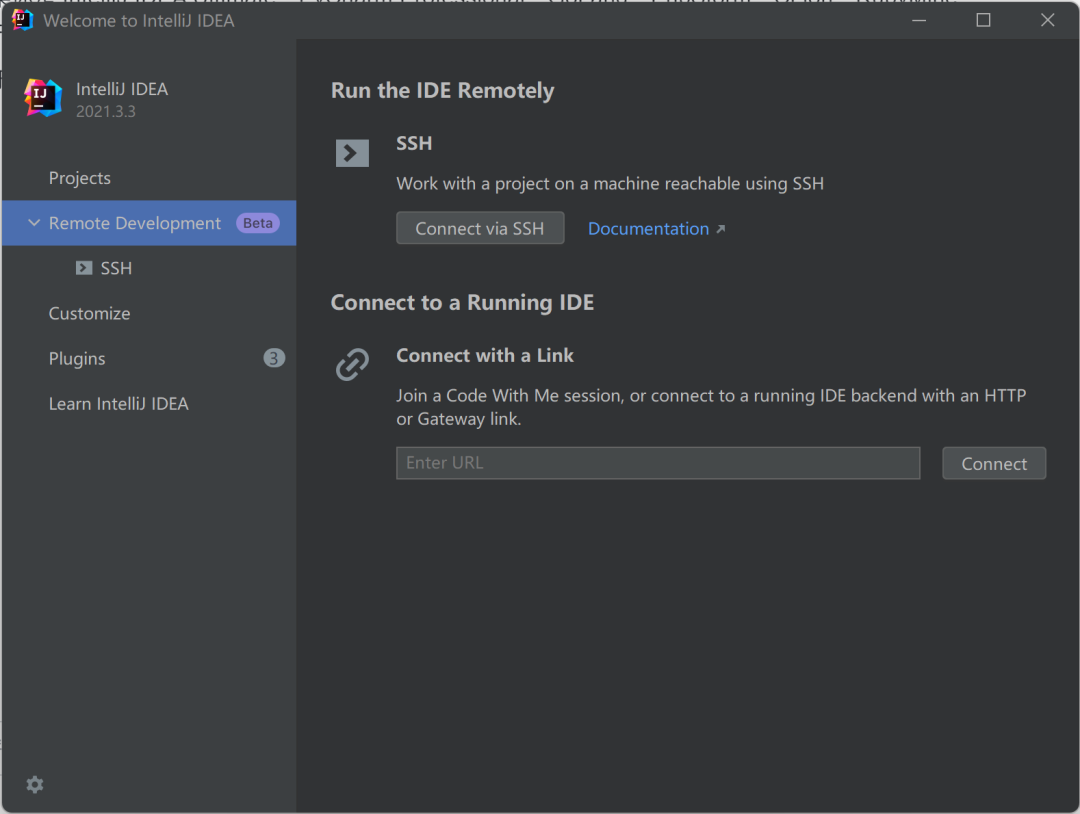Click the Connect with a Link title
This screenshot has height=814, width=1080.
tap(485, 355)
